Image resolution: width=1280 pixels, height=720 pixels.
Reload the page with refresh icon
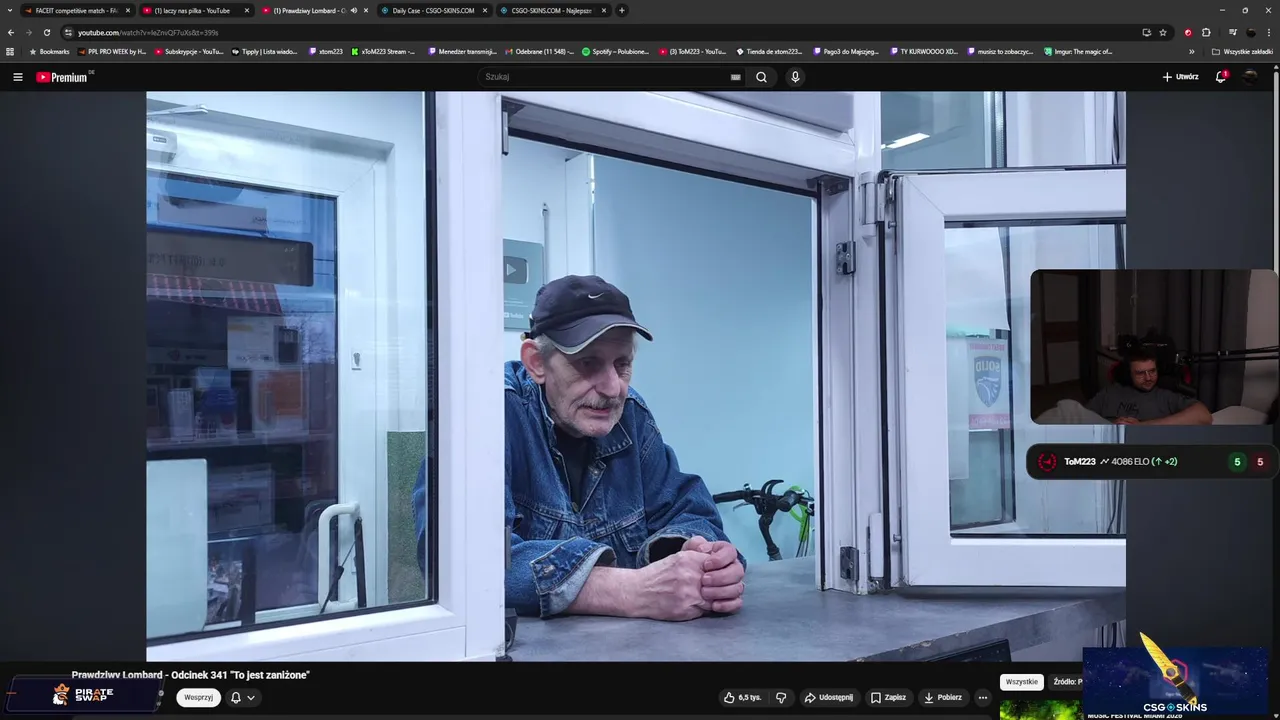coord(46,32)
